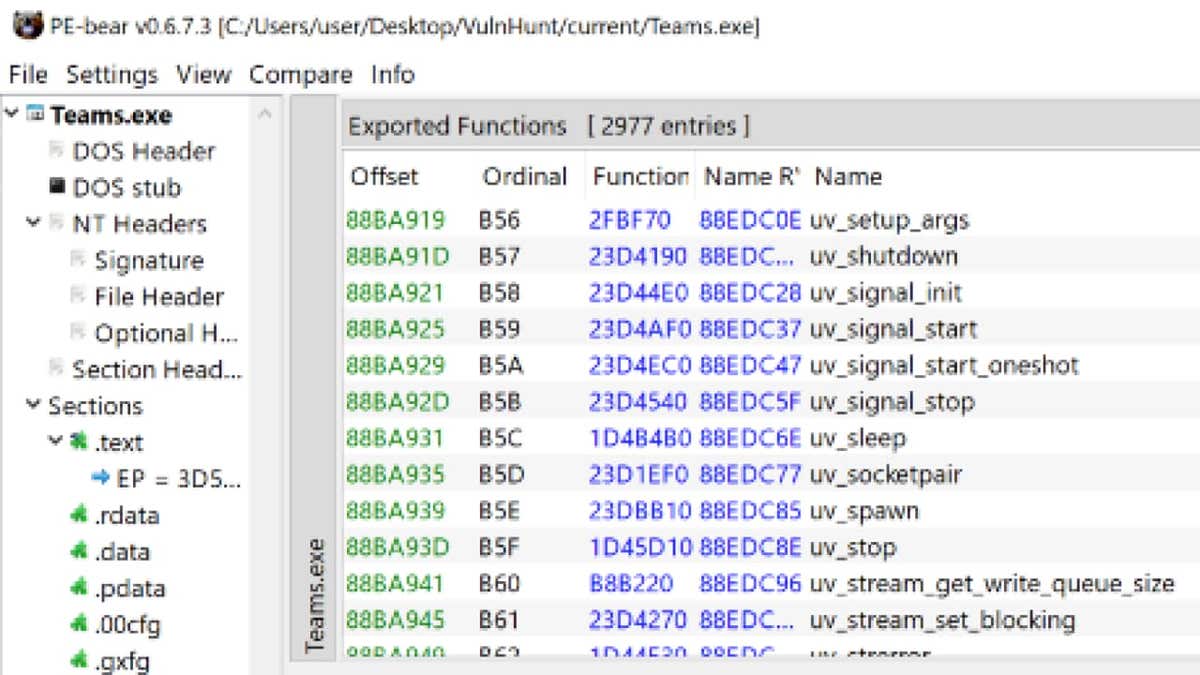Open the Compare menu
This screenshot has height=675, width=1200.
pyautogui.click(x=300, y=75)
